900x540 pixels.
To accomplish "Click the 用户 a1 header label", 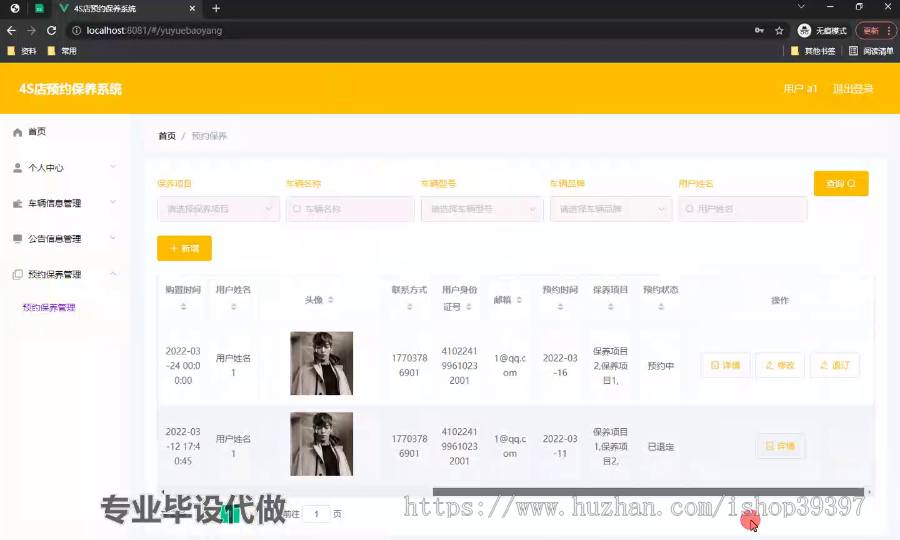I will click(800, 89).
